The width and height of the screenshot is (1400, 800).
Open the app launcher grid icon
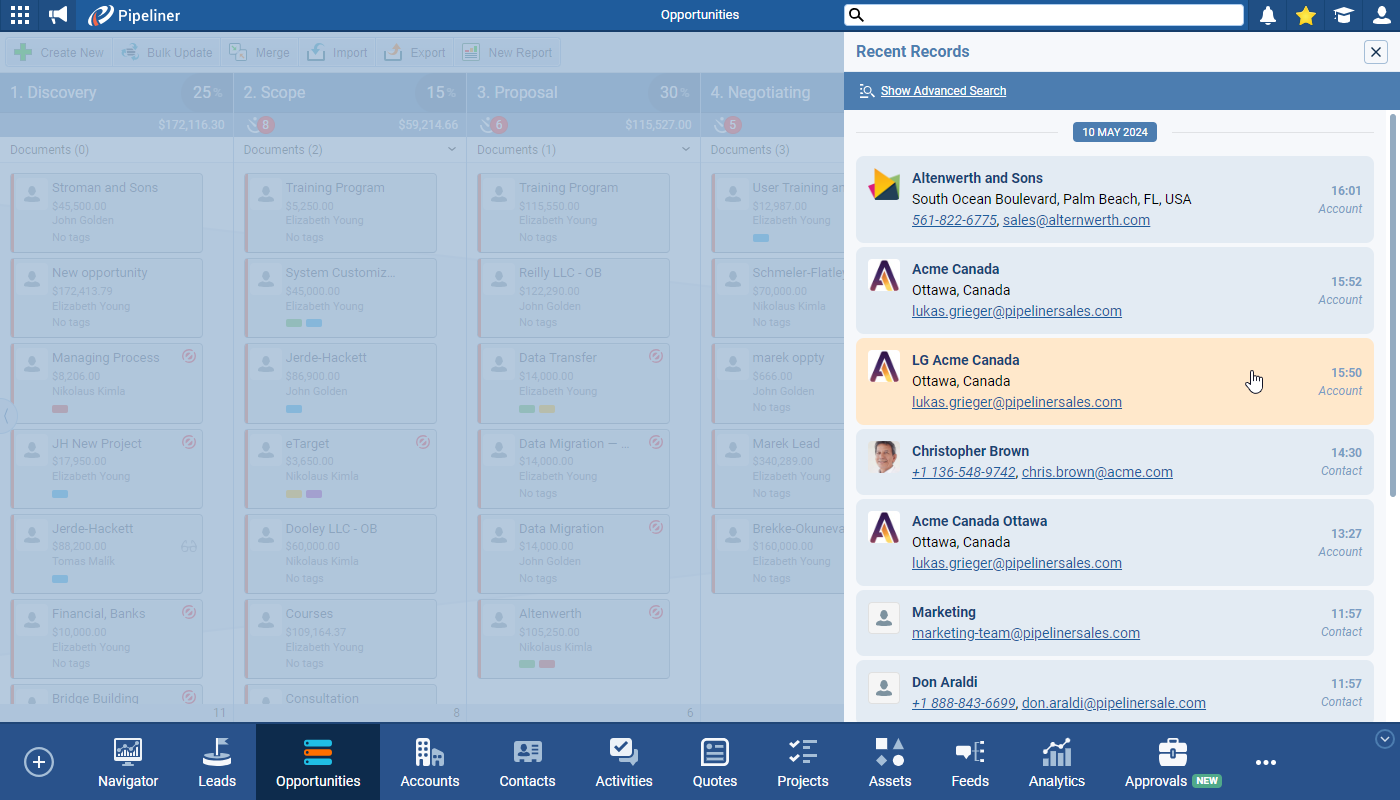point(20,15)
